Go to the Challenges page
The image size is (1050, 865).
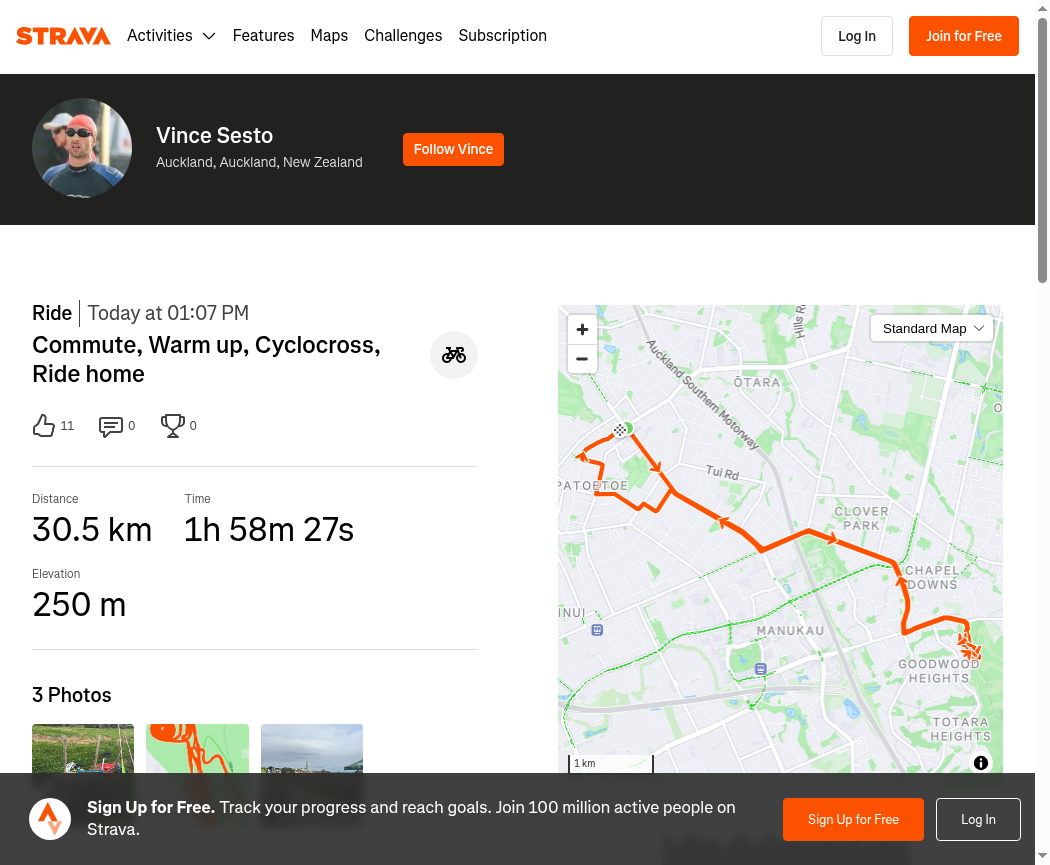pos(403,36)
